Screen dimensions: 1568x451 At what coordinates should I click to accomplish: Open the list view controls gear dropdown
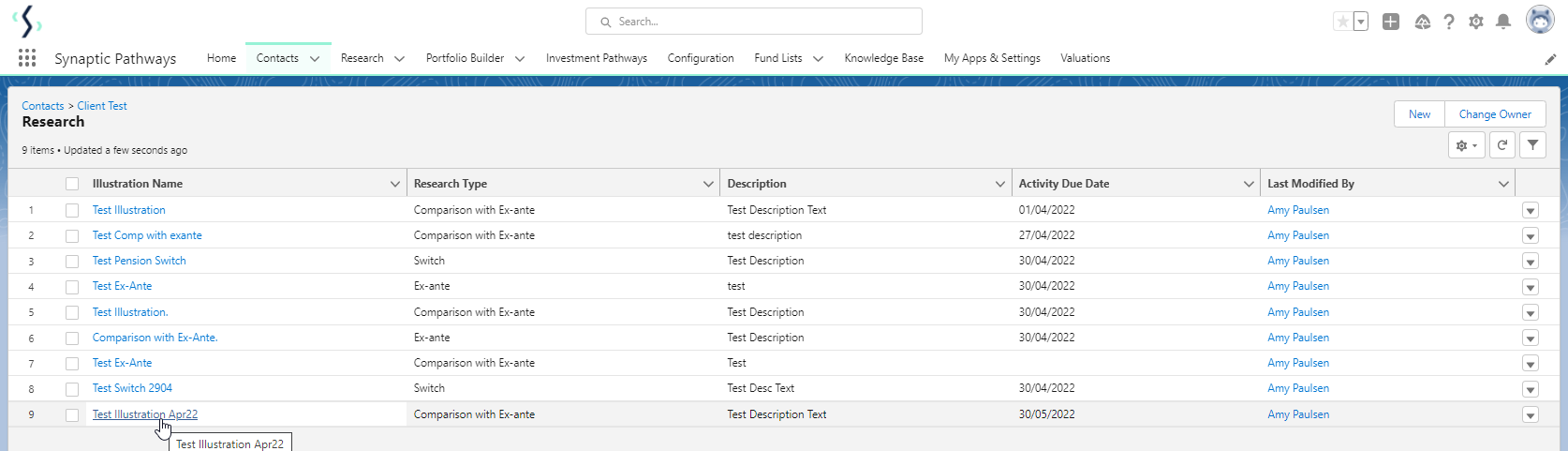[1466, 145]
